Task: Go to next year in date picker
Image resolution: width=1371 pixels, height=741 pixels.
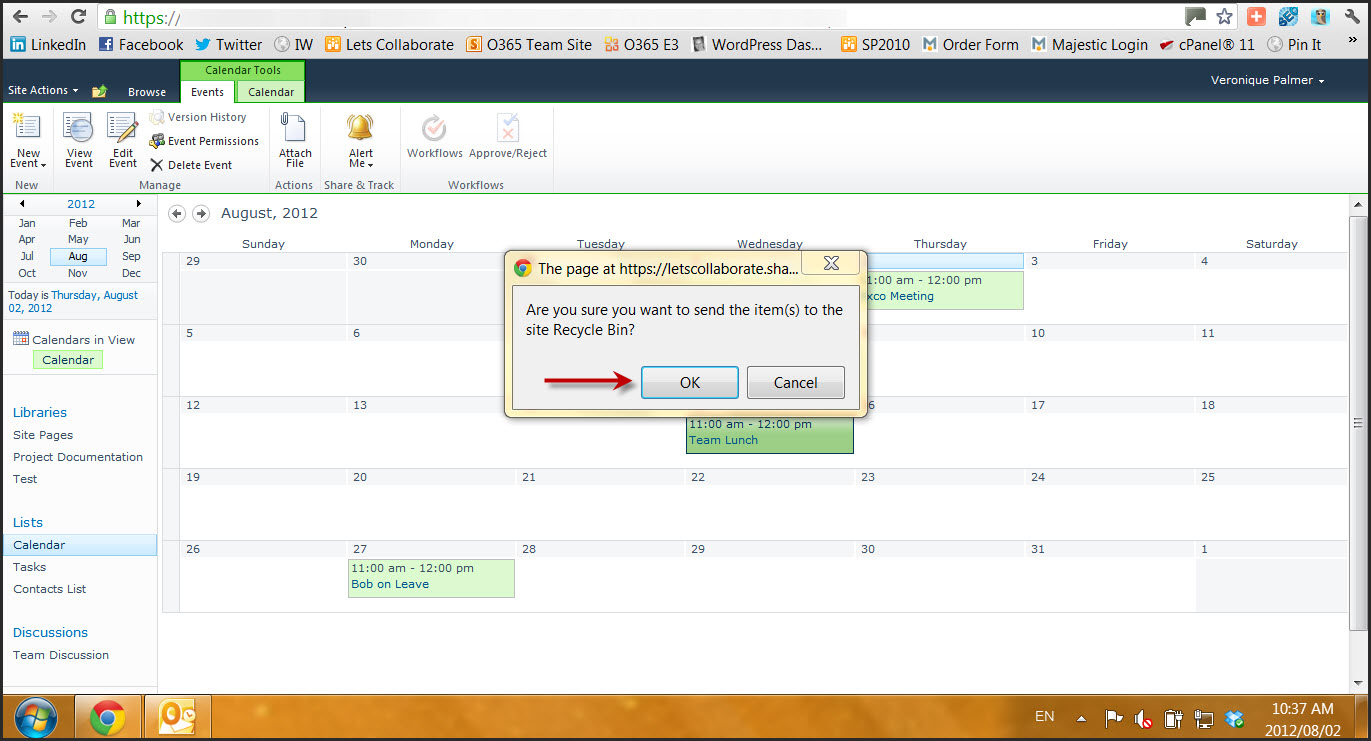Action: [139, 204]
